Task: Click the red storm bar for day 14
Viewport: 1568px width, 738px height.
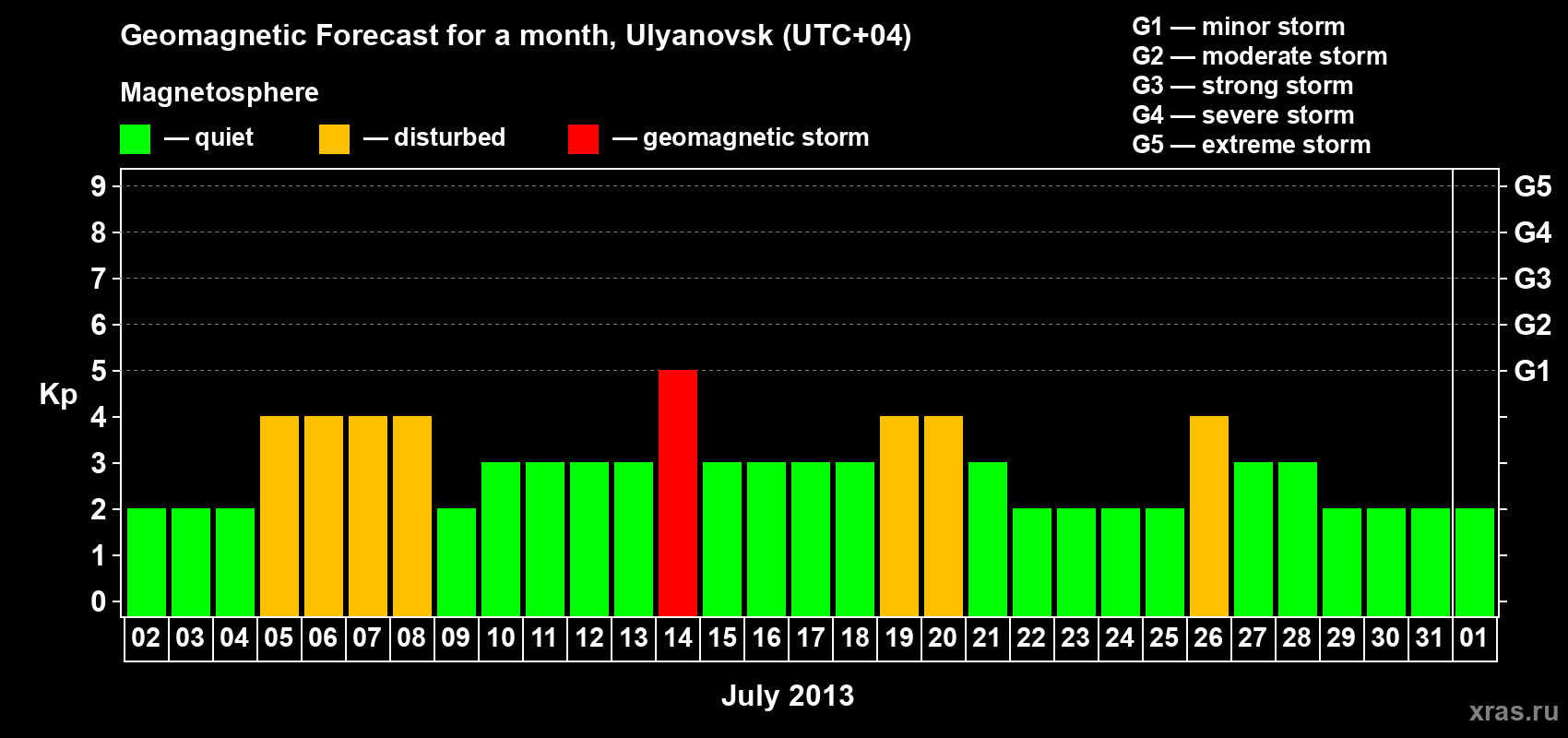Action: tap(678, 493)
